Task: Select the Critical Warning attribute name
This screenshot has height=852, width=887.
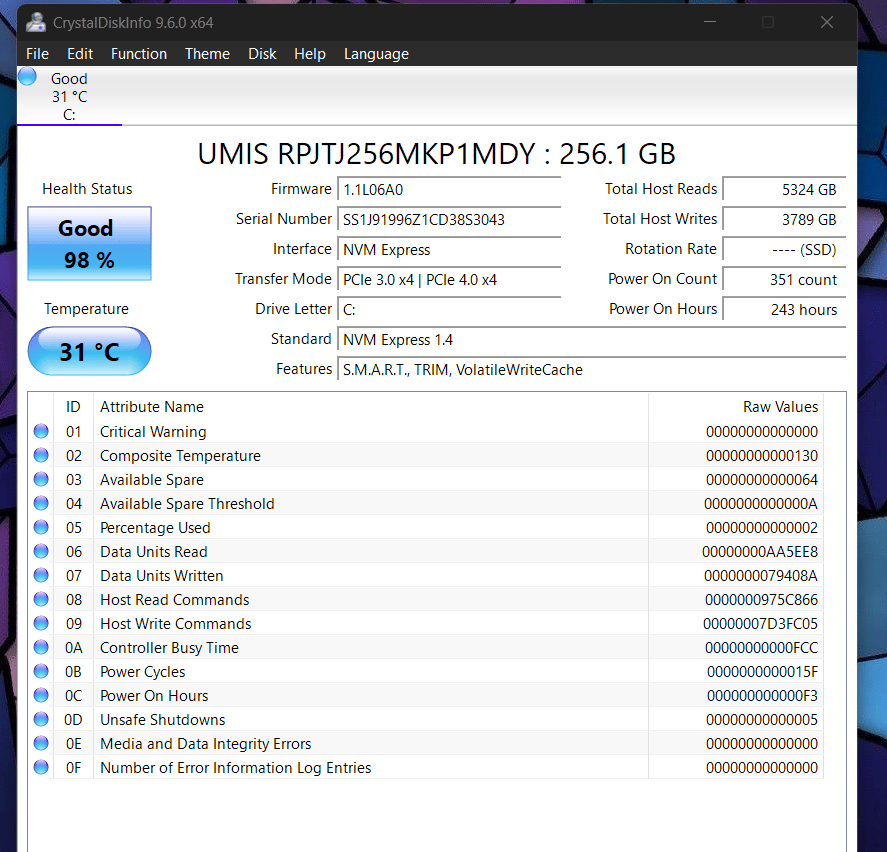Action: point(153,432)
